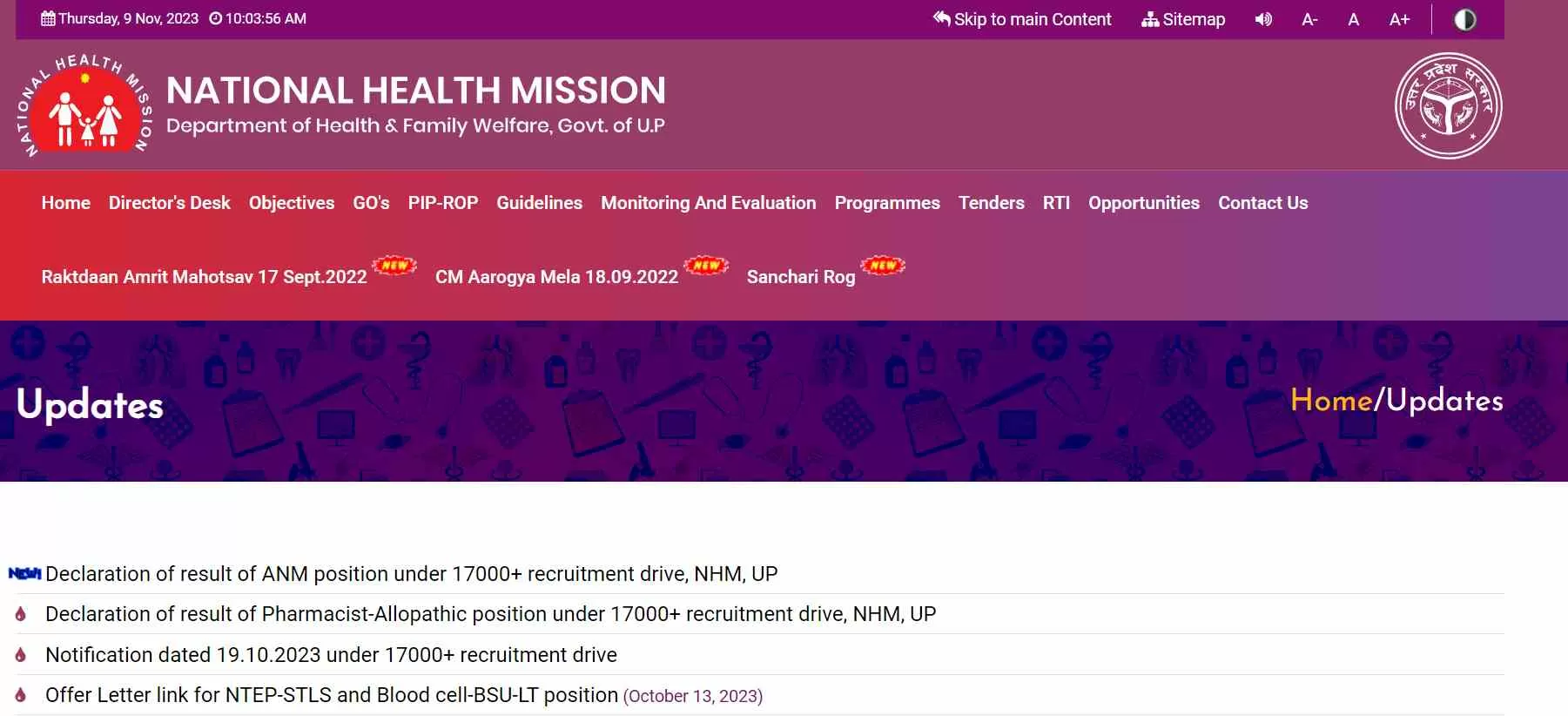Open the Opportunities menu item
Viewport: 1568px width, 716px height.
(1144, 203)
